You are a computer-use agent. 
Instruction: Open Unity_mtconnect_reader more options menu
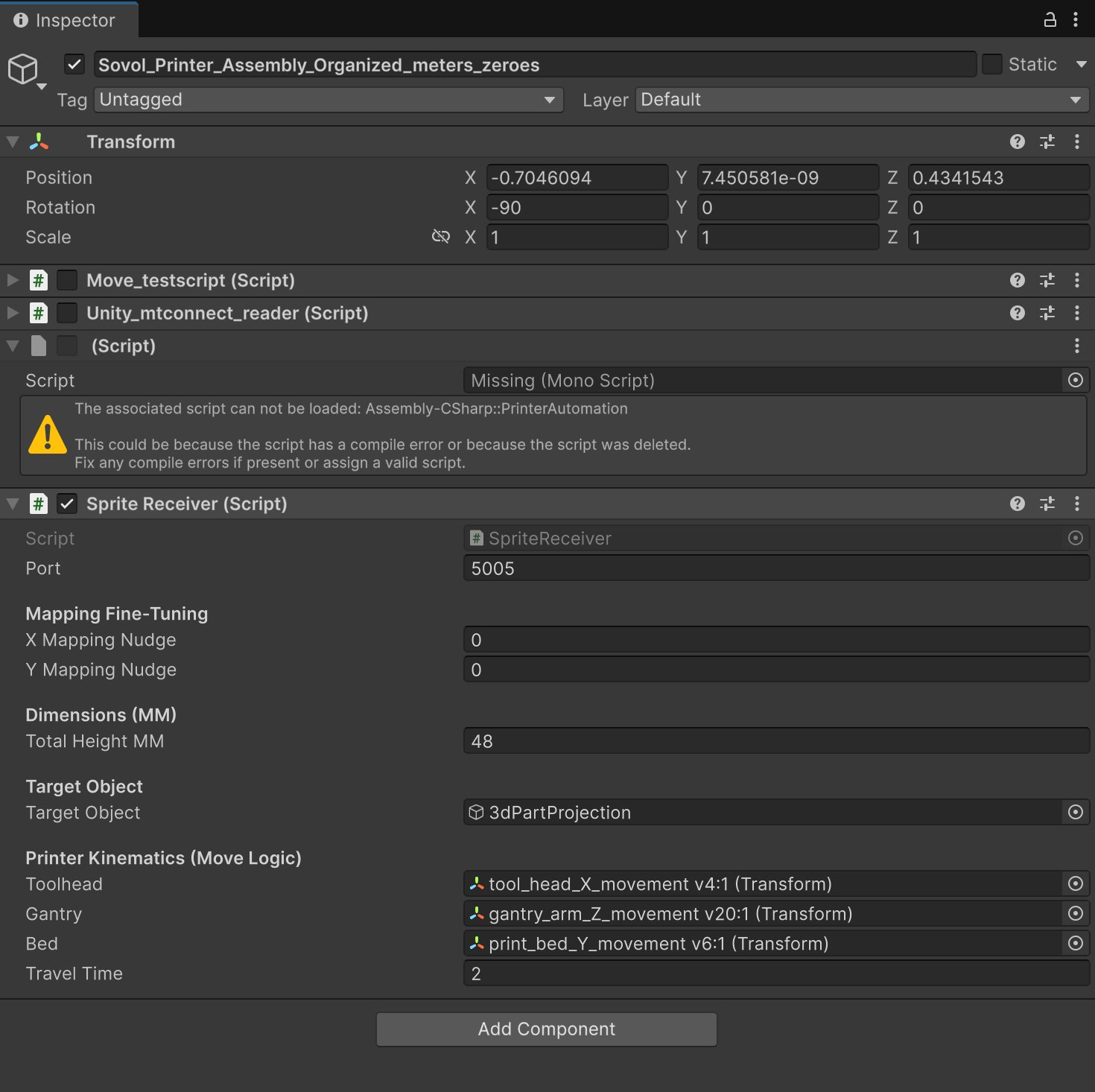(1077, 313)
